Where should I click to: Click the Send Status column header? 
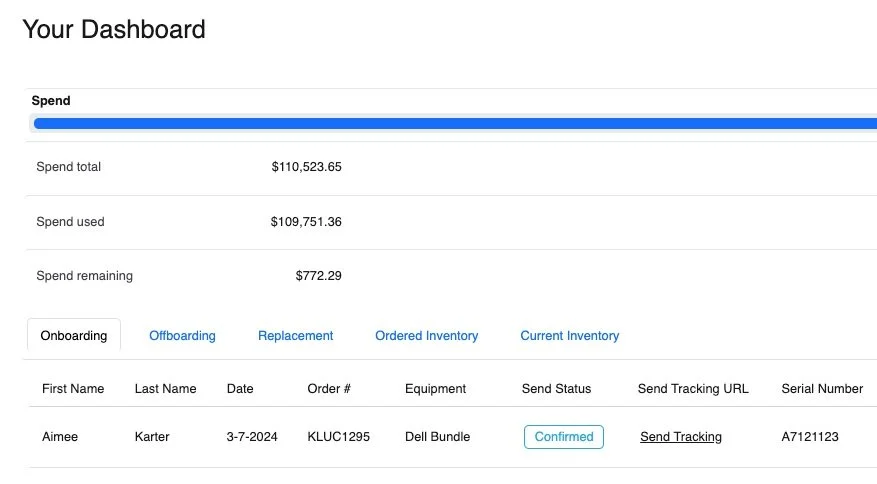[x=556, y=389]
